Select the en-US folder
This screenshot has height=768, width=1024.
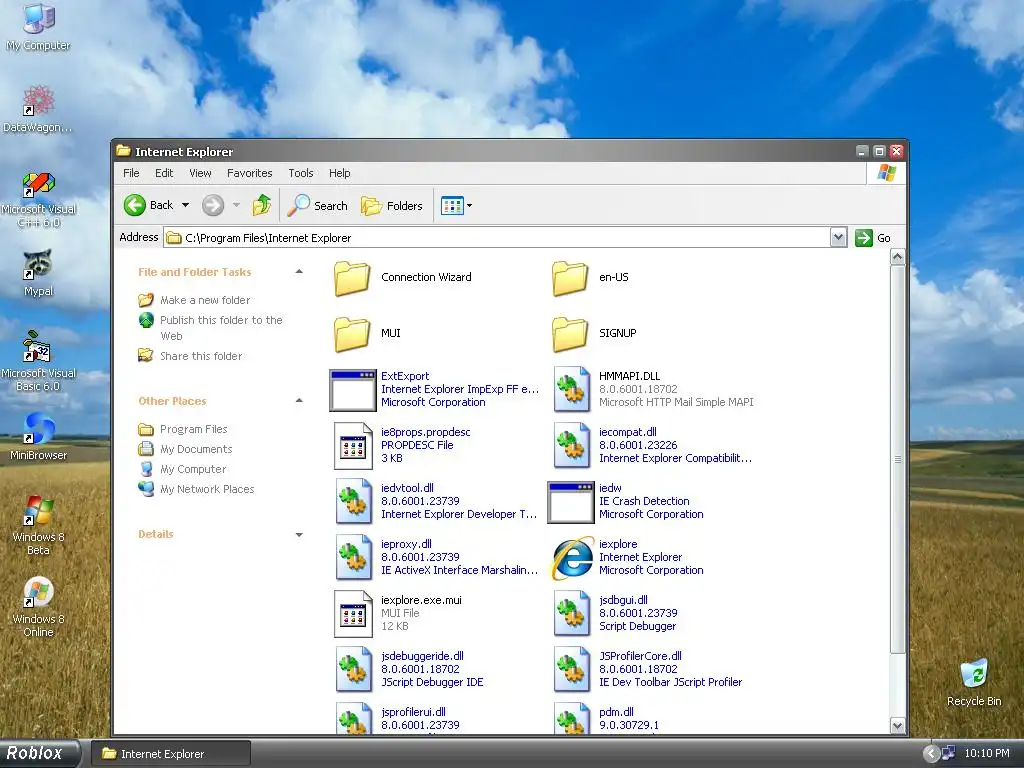[x=570, y=278]
